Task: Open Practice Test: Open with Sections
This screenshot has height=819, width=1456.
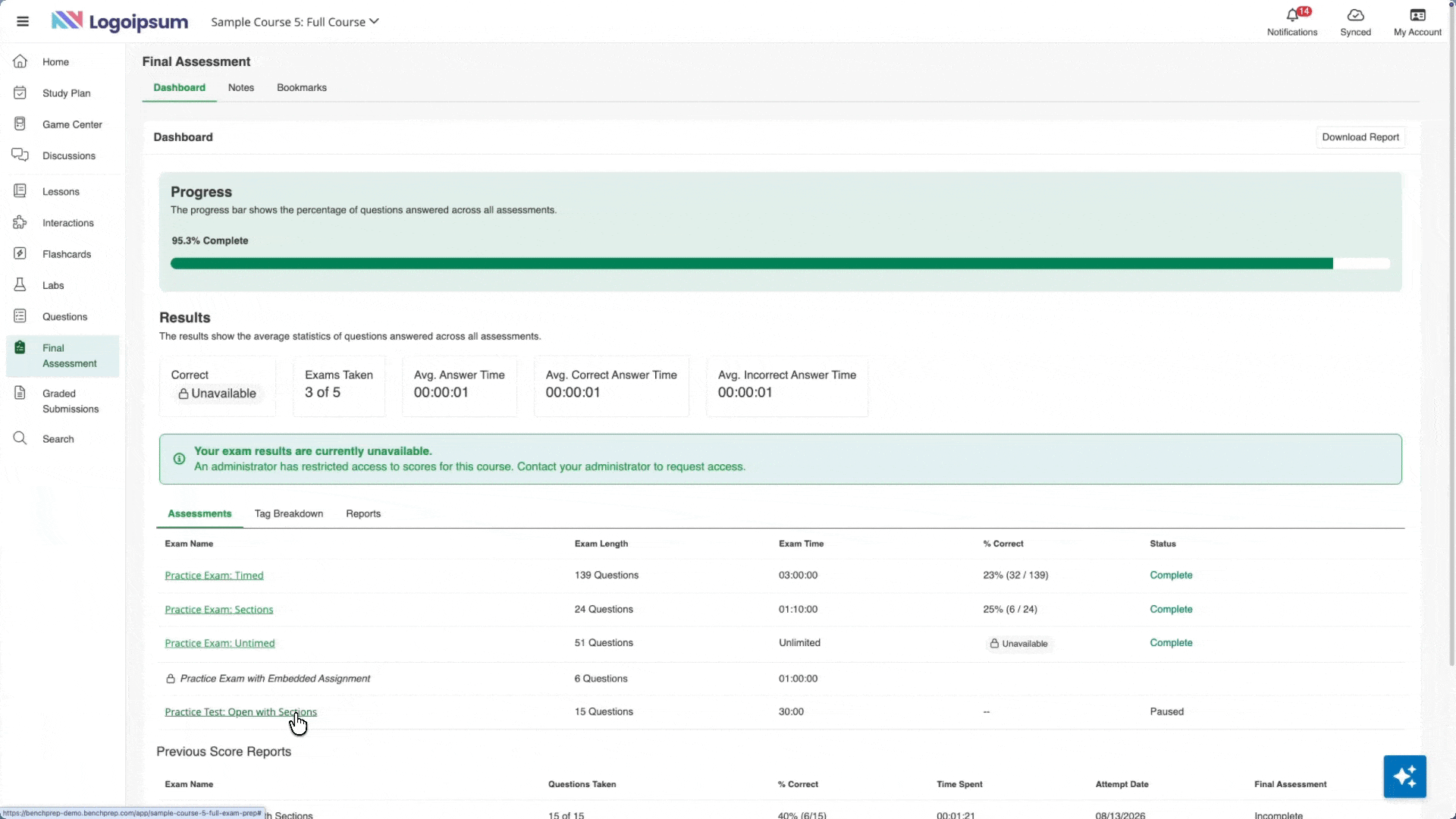Action: 240,712
